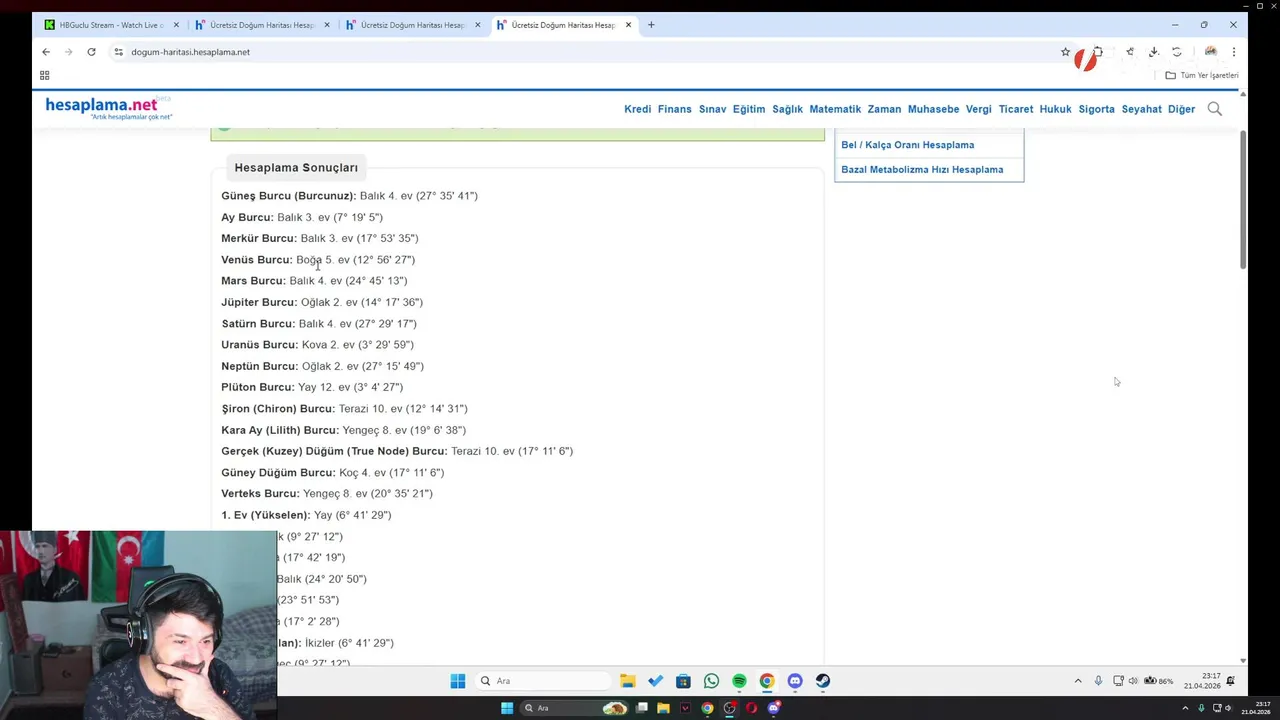Open Discord on white taskbar
Image resolution: width=1280 pixels, height=720 pixels.
[795, 681]
